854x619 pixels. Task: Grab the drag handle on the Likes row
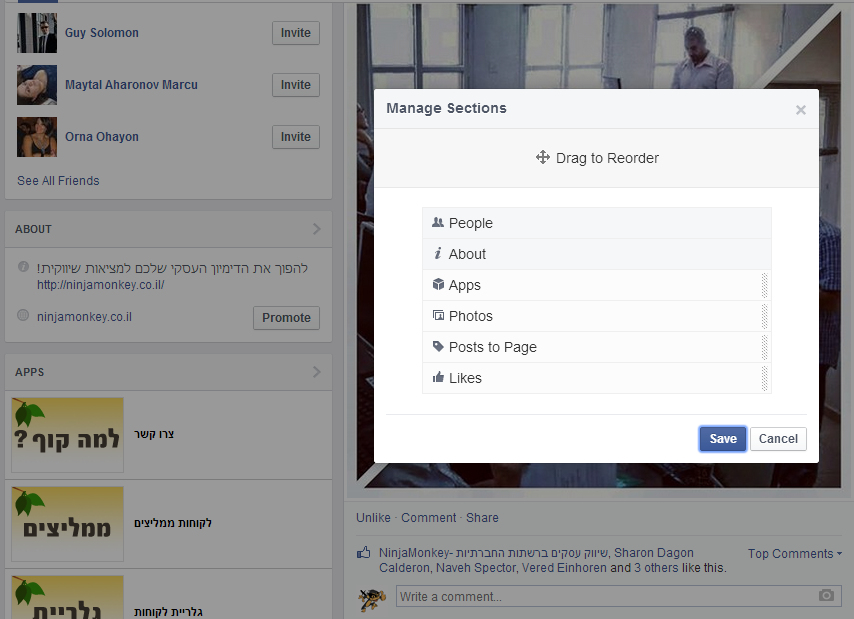(764, 378)
